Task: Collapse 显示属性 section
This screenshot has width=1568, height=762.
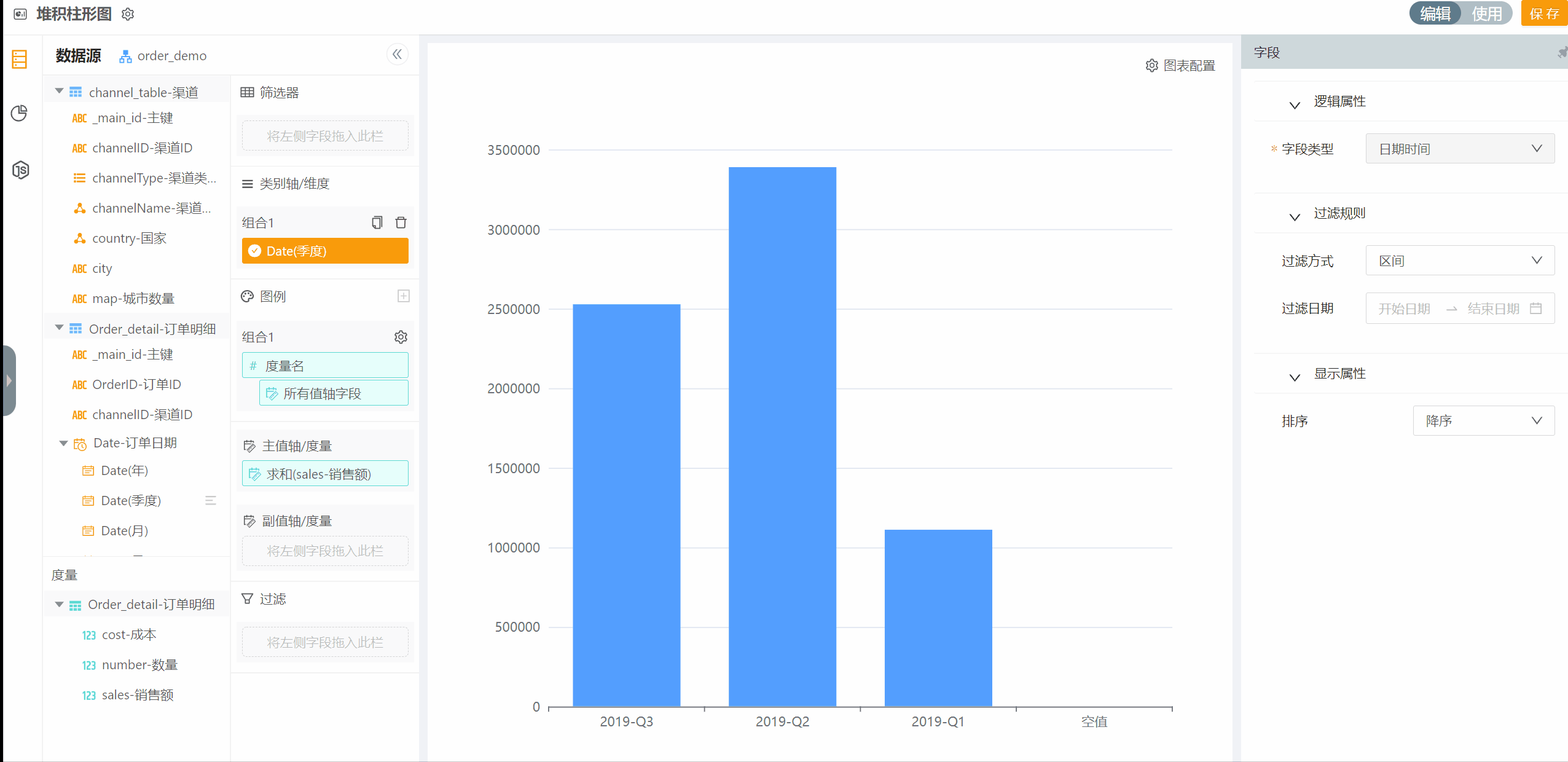Action: click(x=1295, y=377)
